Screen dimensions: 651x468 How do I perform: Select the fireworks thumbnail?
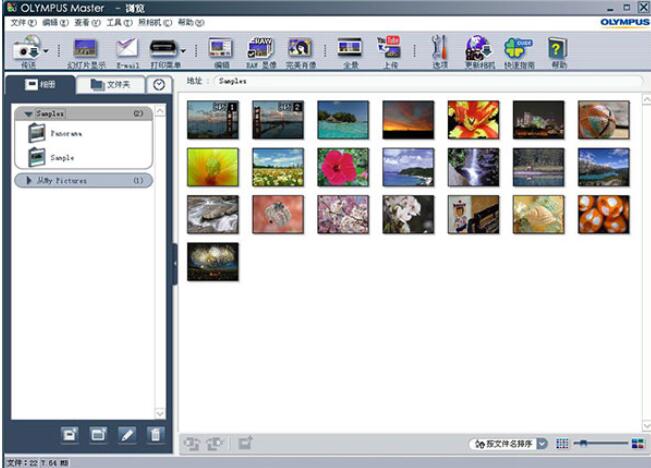[213, 262]
